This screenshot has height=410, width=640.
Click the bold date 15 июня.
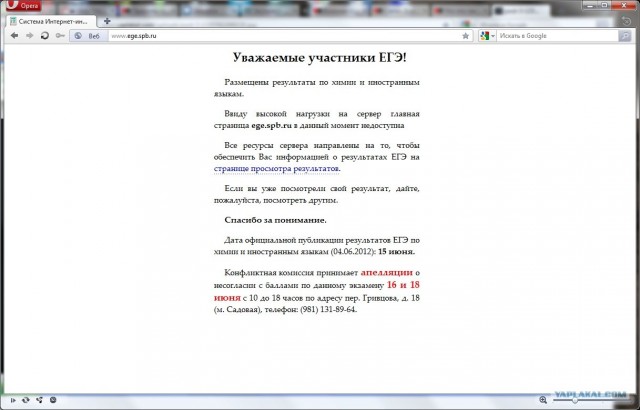pyautogui.click(x=396, y=252)
